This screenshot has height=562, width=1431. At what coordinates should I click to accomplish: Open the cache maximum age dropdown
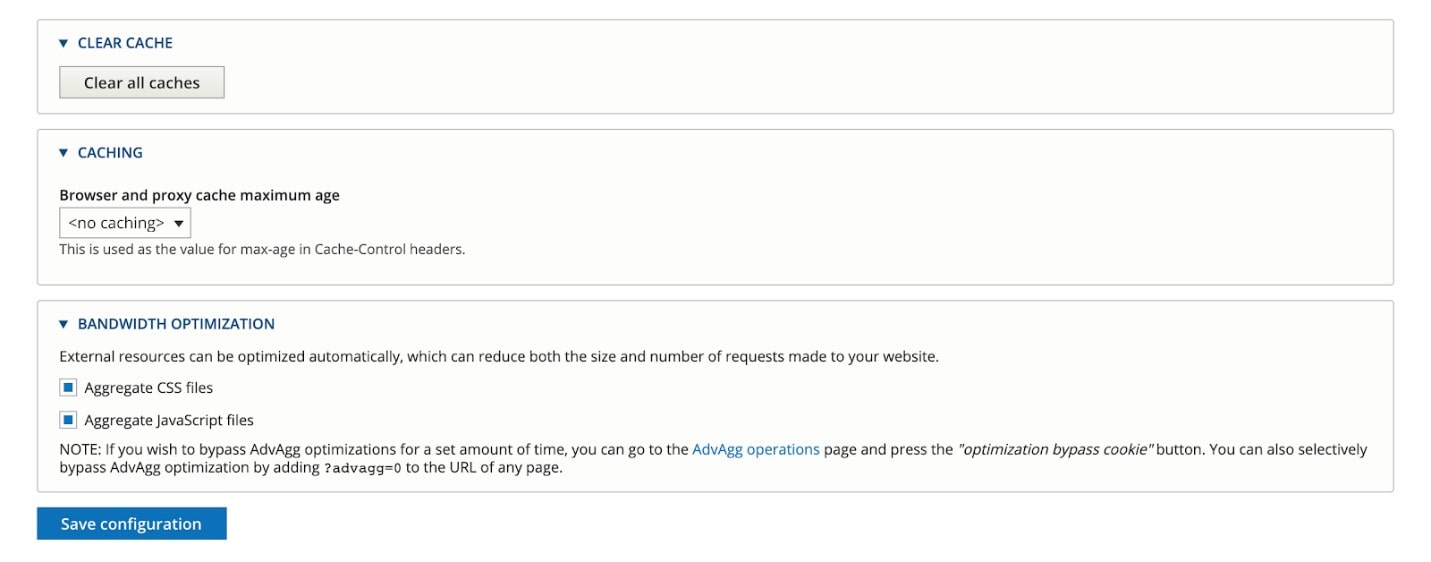pyautogui.click(x=124, y=223)
